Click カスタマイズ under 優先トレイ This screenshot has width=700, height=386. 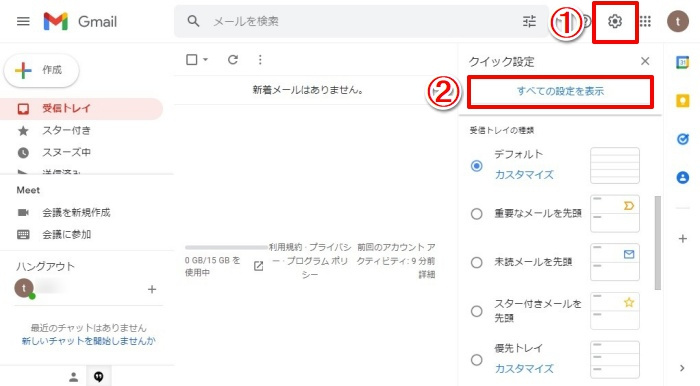[524, 369]
